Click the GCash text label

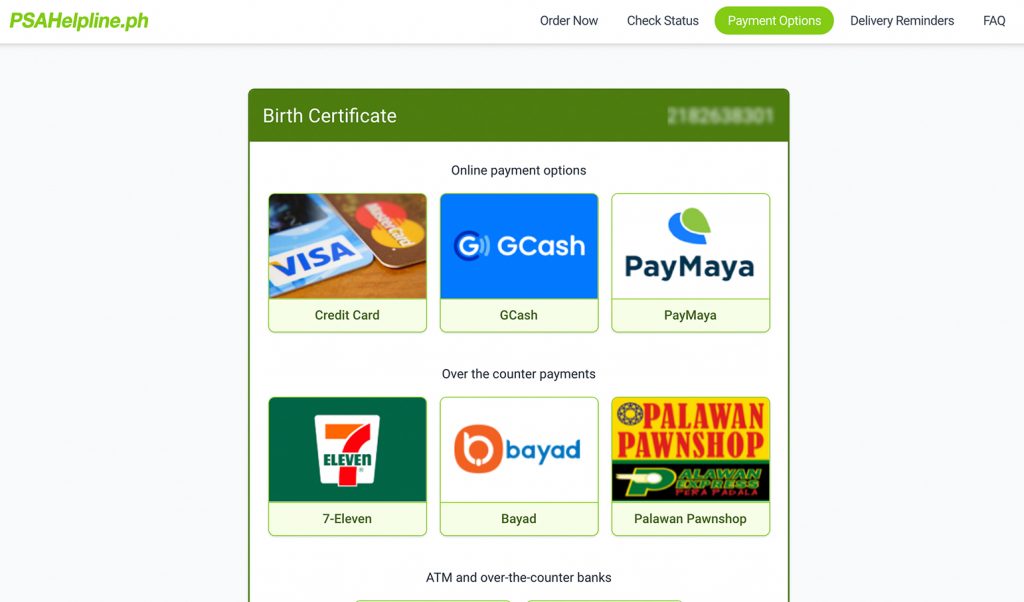(x=519, y=315)
